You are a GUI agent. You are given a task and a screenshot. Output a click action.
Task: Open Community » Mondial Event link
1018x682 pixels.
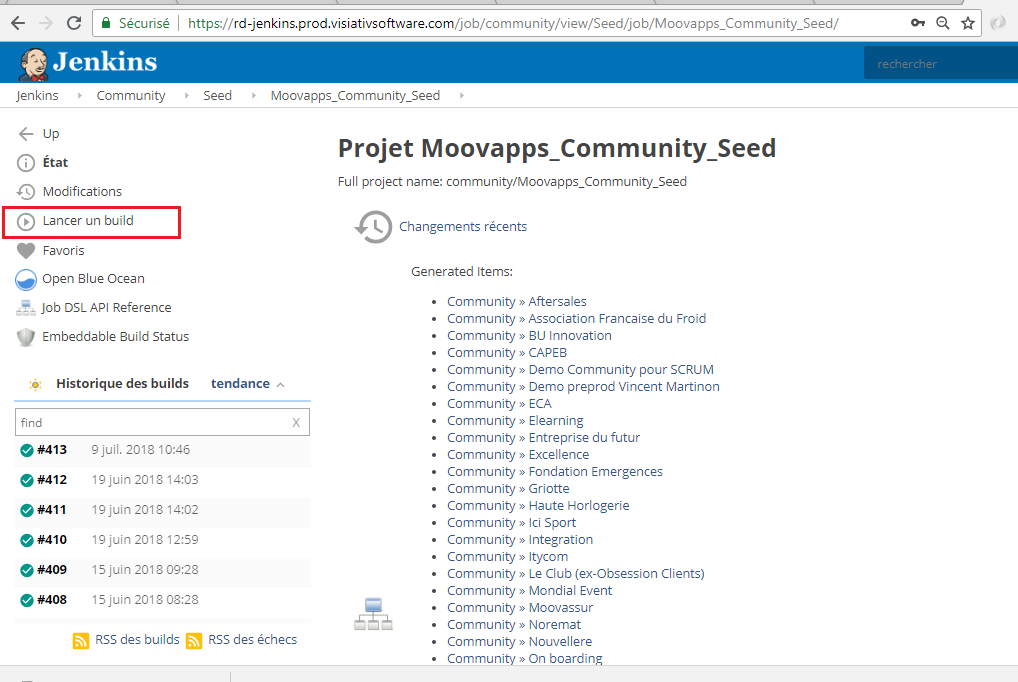pyautogui.click(x=530, y=590)
